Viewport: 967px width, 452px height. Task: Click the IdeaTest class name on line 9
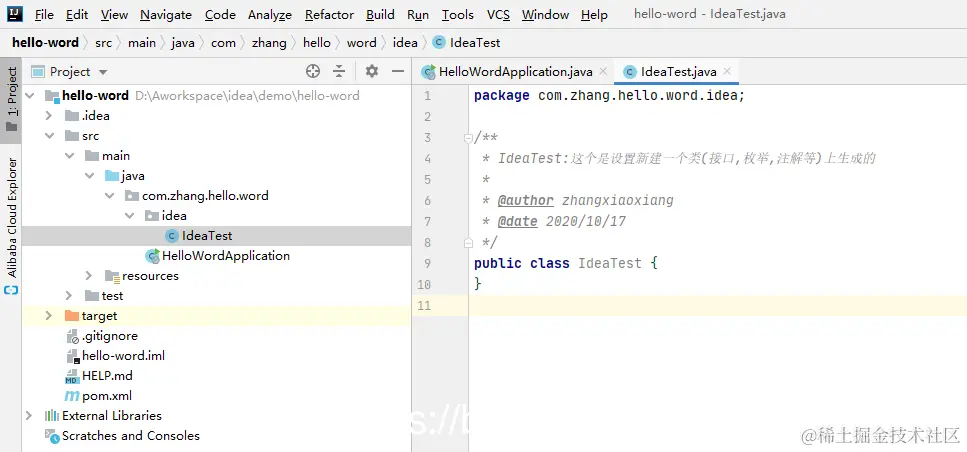click(610, 263)
